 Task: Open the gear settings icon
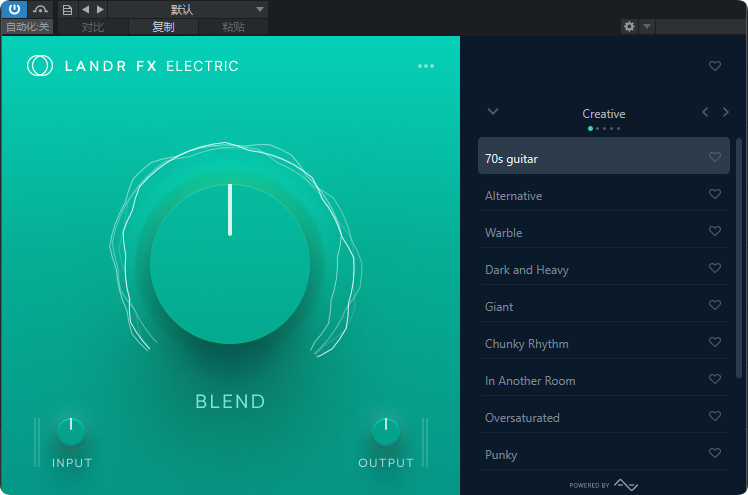pos(629,27)
